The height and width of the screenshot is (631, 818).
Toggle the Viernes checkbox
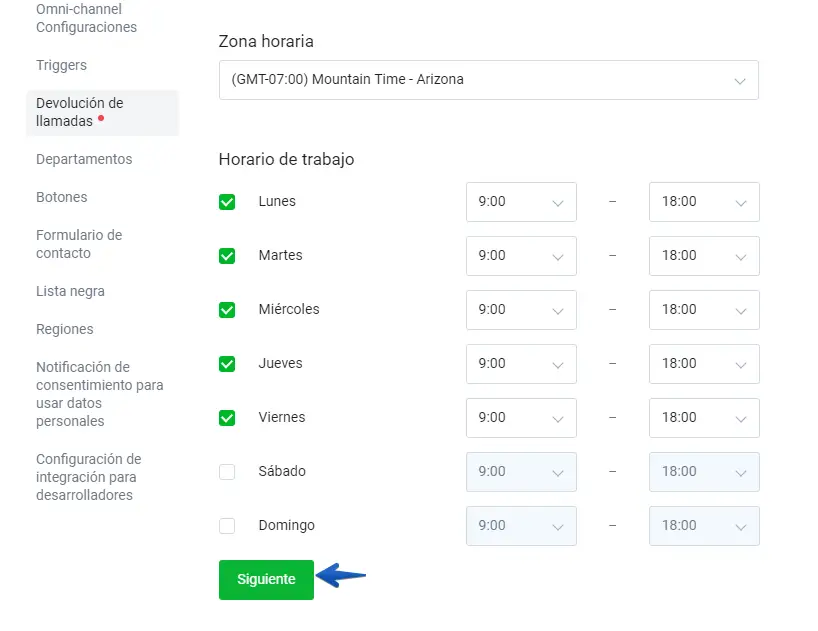(x=227, y=418)
